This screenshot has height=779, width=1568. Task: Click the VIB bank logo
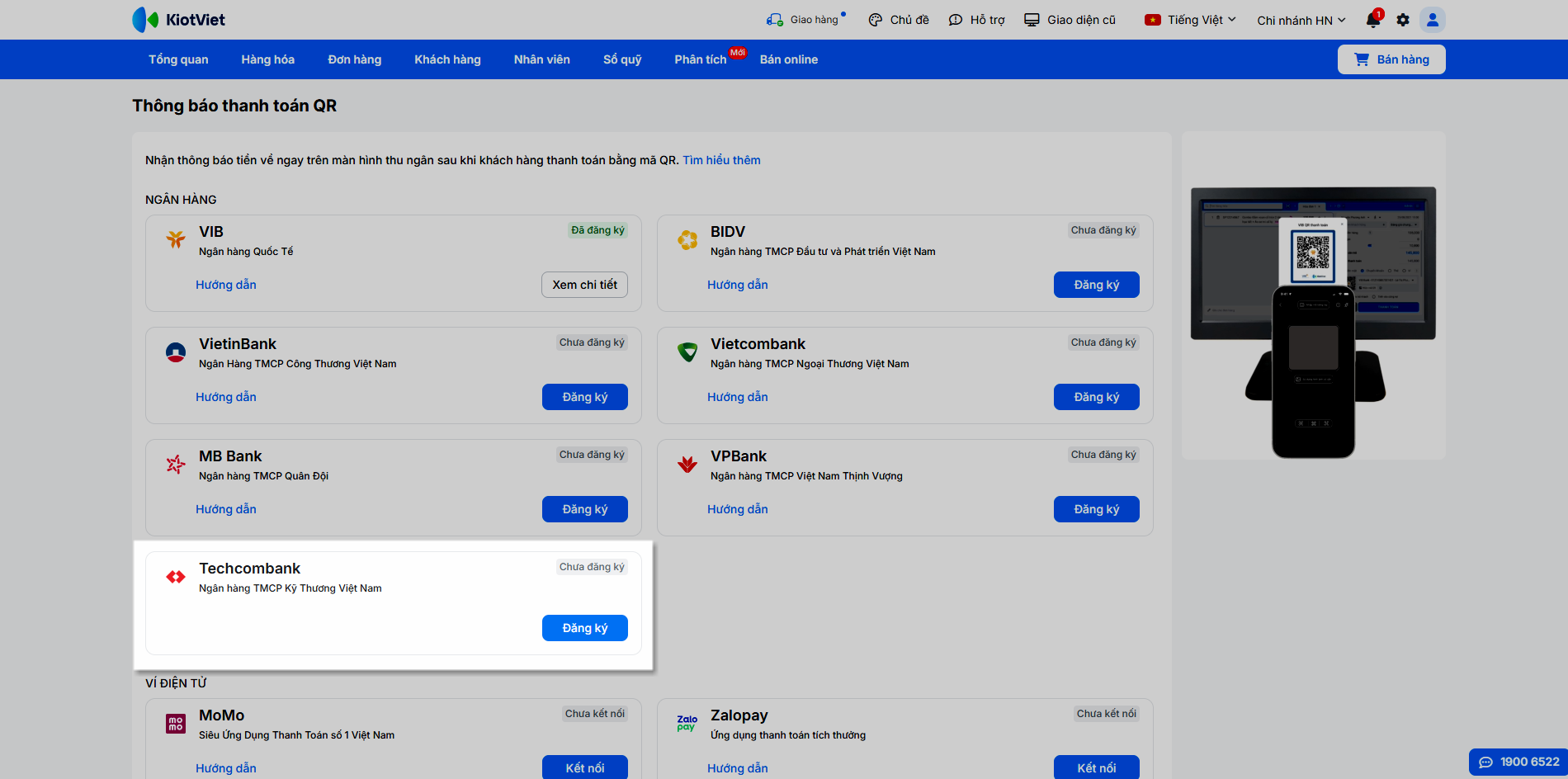click(176, 239)
